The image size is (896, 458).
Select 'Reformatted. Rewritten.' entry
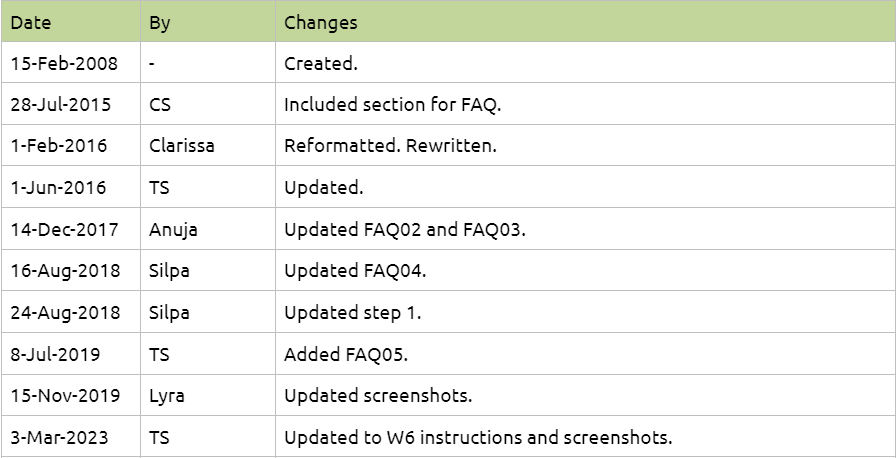pyautogui.click(x=390, y=145)
